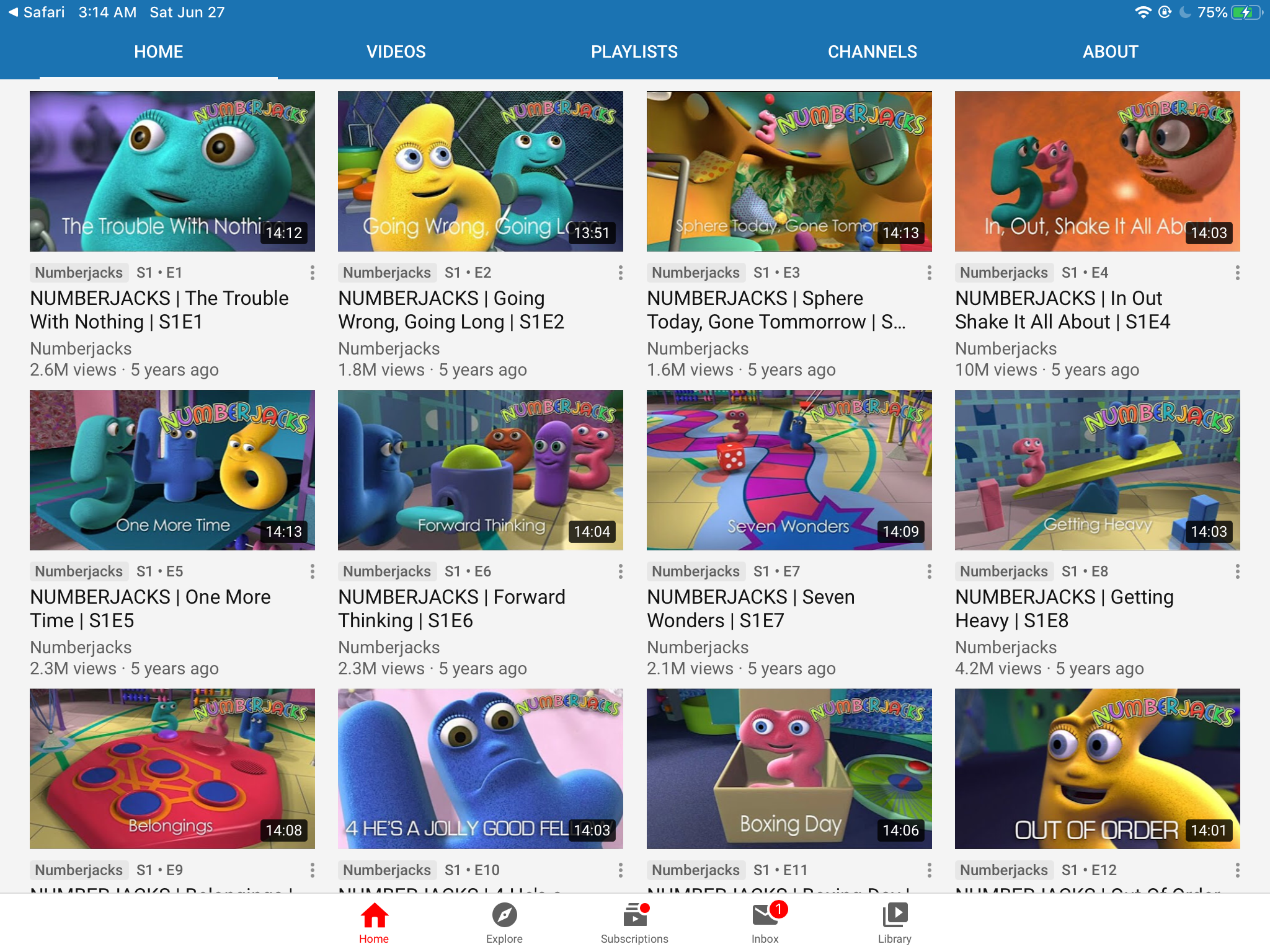Open the CHANNELS tab
Image resolution: width=1270 pixels, height=952 pixels.
tap(872, 52)
